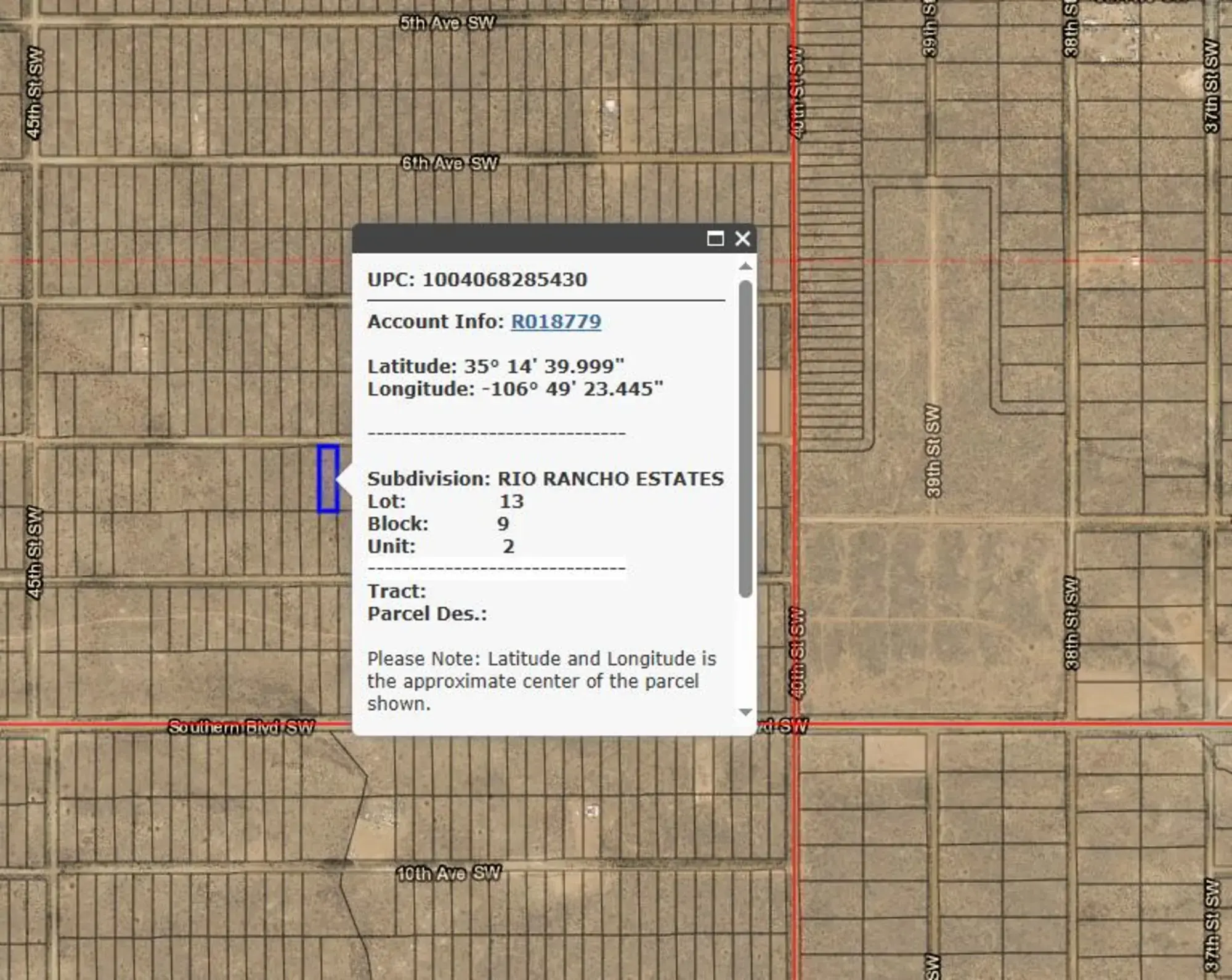Click the Latitude coordinate value

click(543, 366)
